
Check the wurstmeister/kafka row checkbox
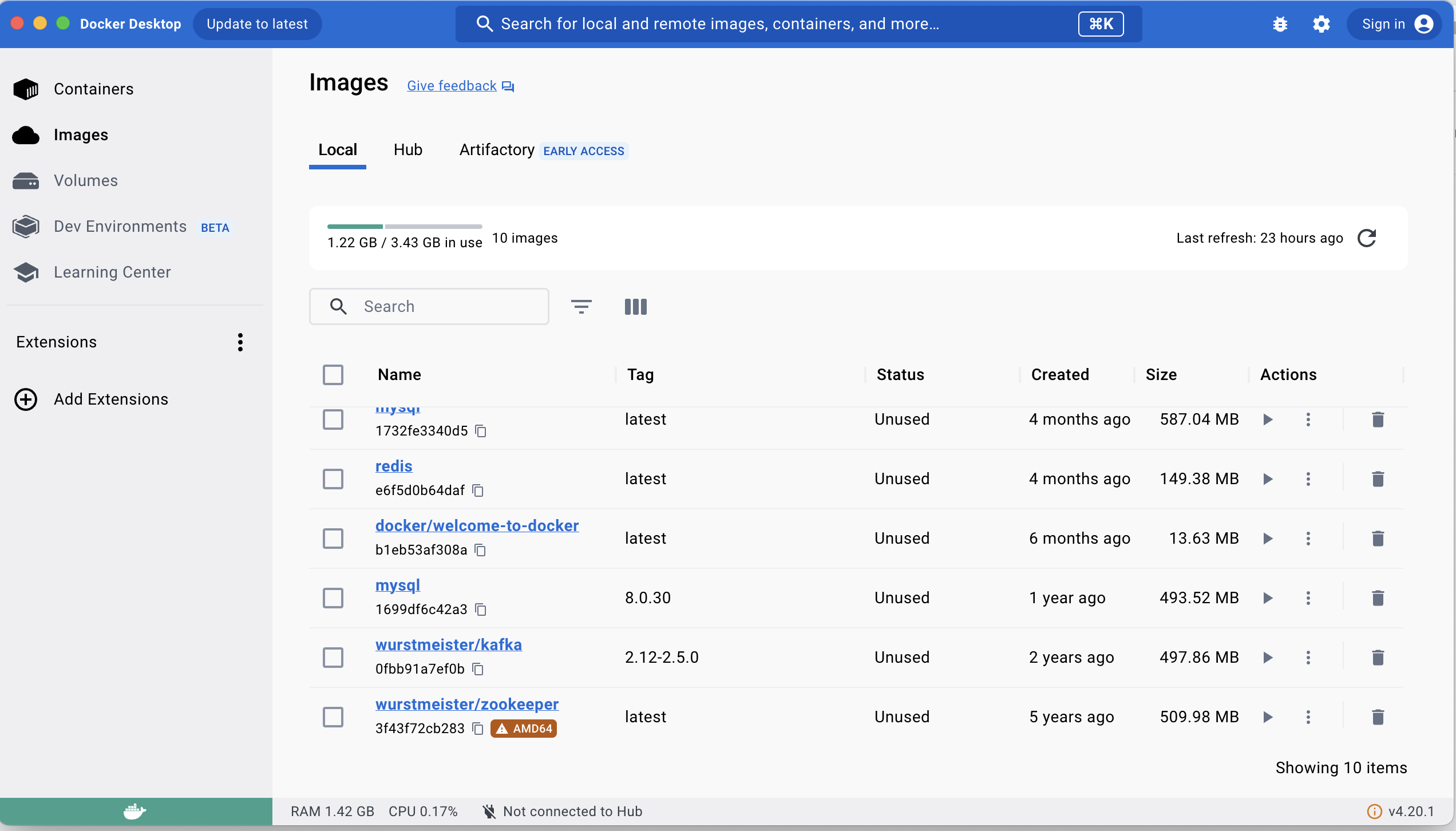tap(333, 658)
